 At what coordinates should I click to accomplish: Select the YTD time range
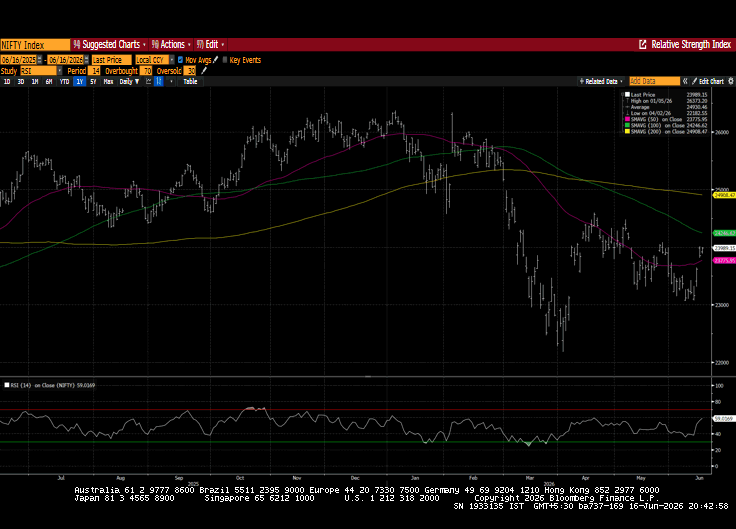coord(64,82)
